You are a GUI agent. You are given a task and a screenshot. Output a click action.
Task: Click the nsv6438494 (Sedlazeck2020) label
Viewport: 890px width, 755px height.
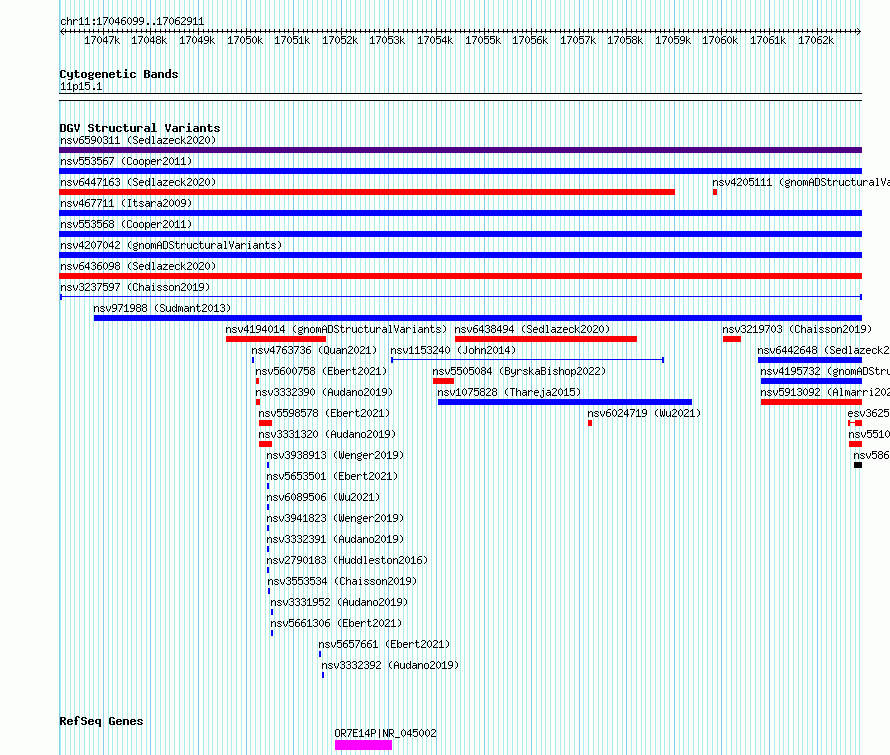pyautogui.click(x=532, y=329)
